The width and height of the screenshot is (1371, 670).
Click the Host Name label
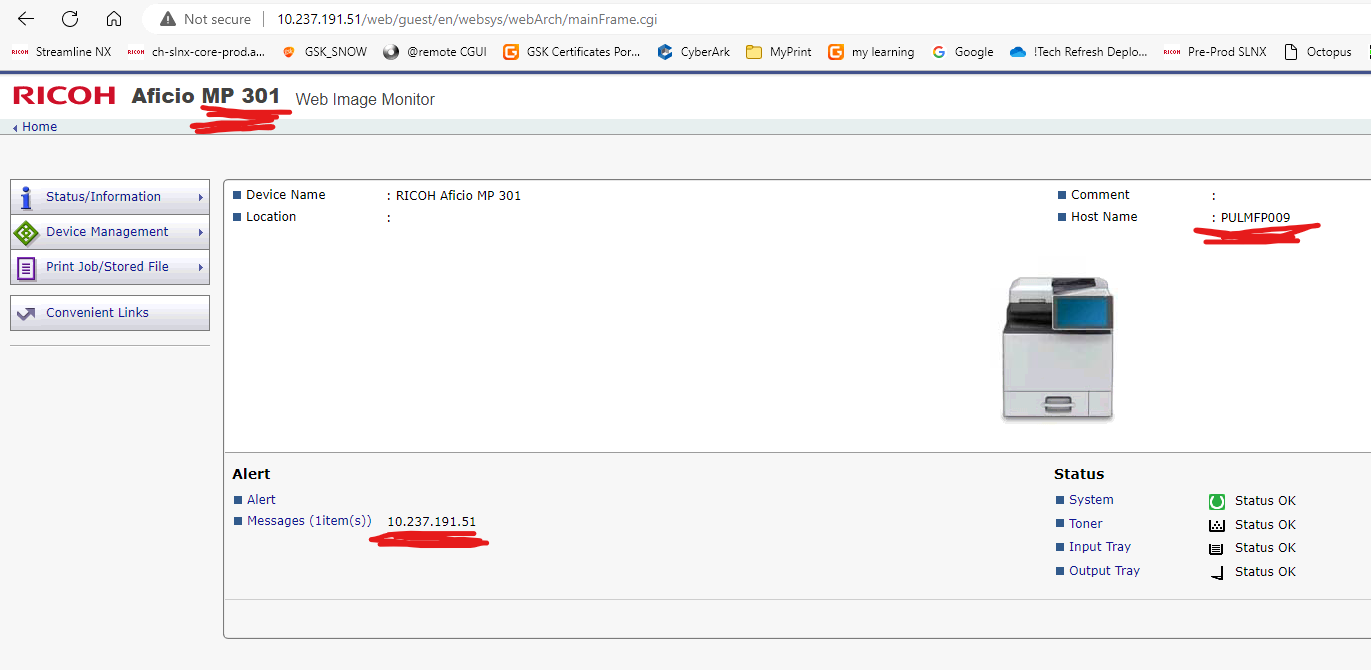1104,217
